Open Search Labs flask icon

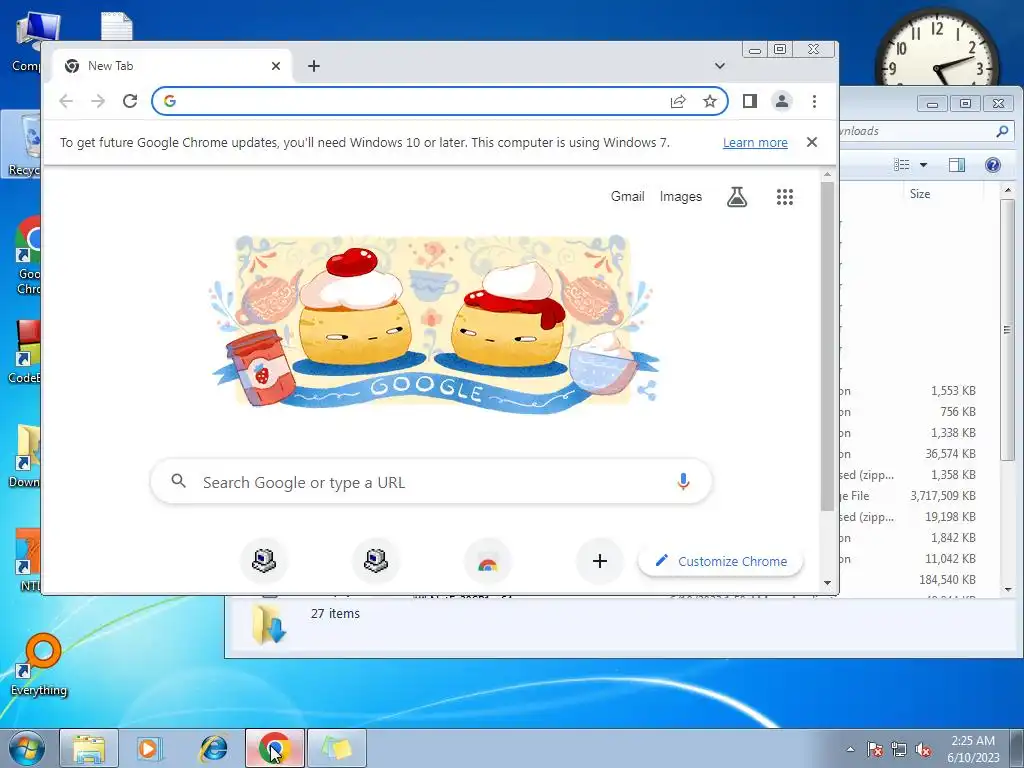coord(737,197)
